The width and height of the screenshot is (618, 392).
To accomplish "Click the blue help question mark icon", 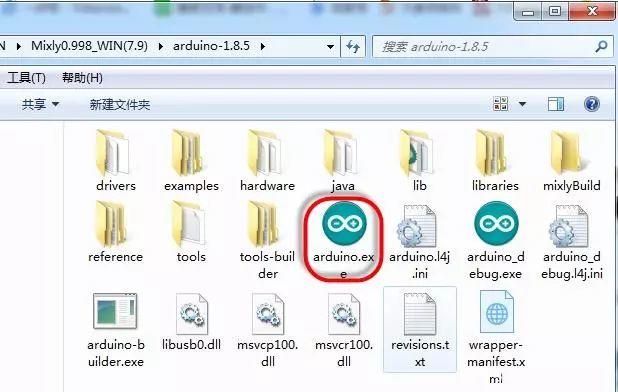I will click(592, 104).
